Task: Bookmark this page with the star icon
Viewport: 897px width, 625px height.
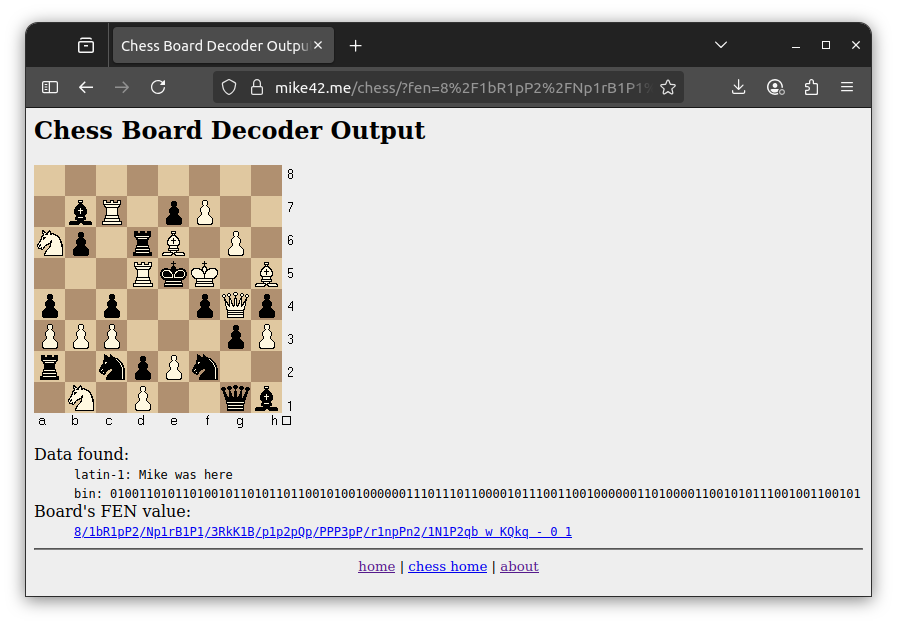Action: coord(668,87)
